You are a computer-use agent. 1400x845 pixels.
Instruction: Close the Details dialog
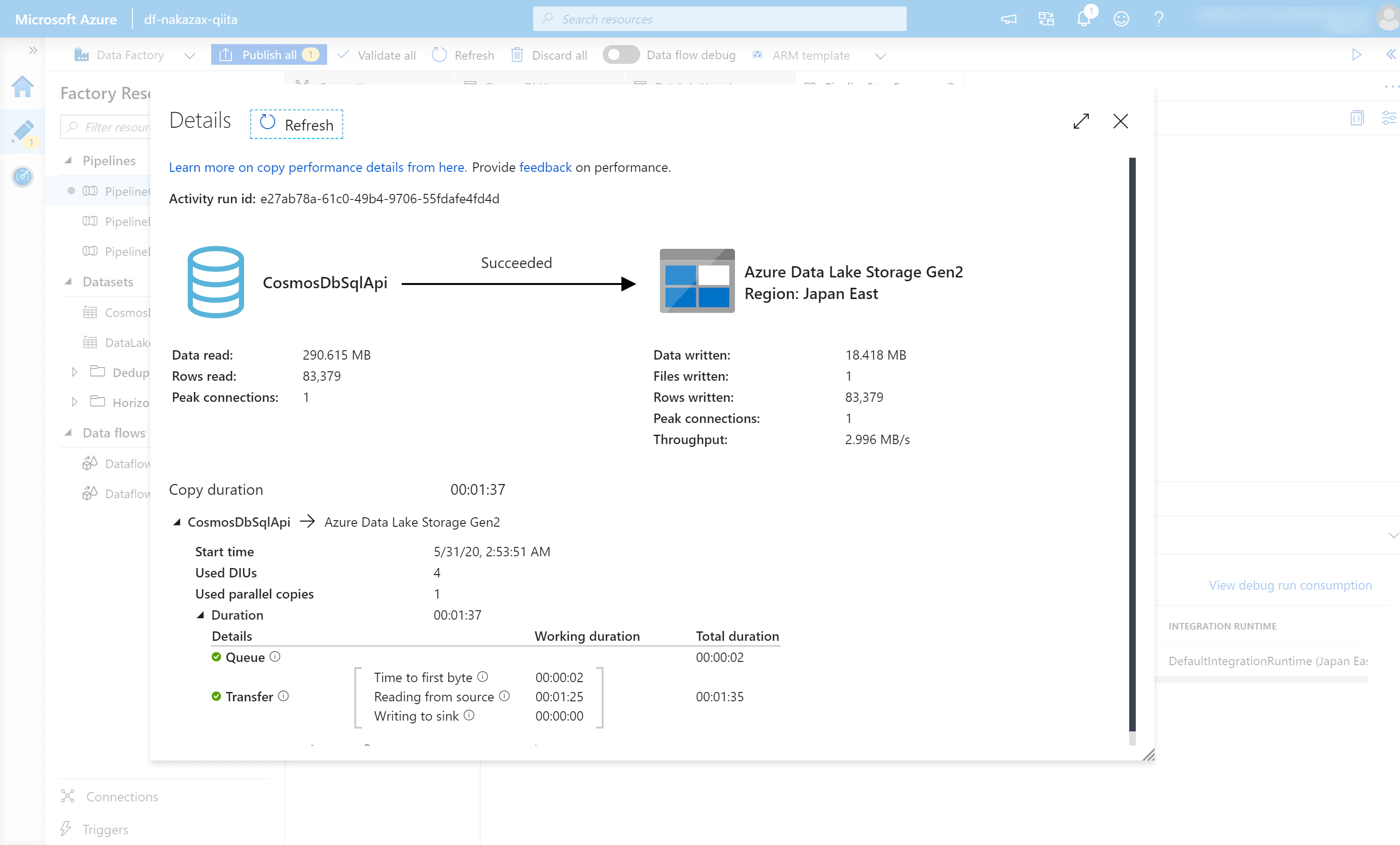point(1120,121)
